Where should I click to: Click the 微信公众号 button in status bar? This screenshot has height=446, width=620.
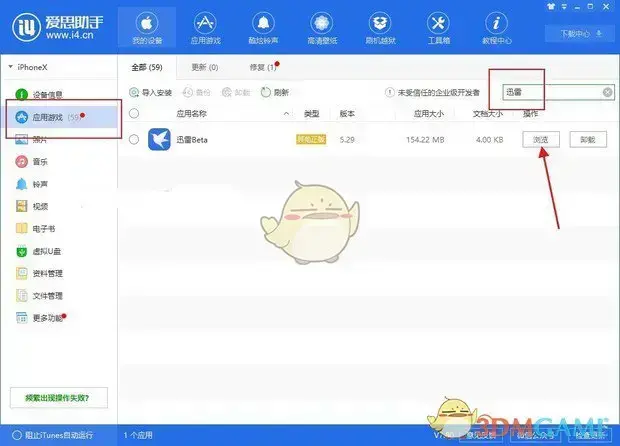pos(536,435)
